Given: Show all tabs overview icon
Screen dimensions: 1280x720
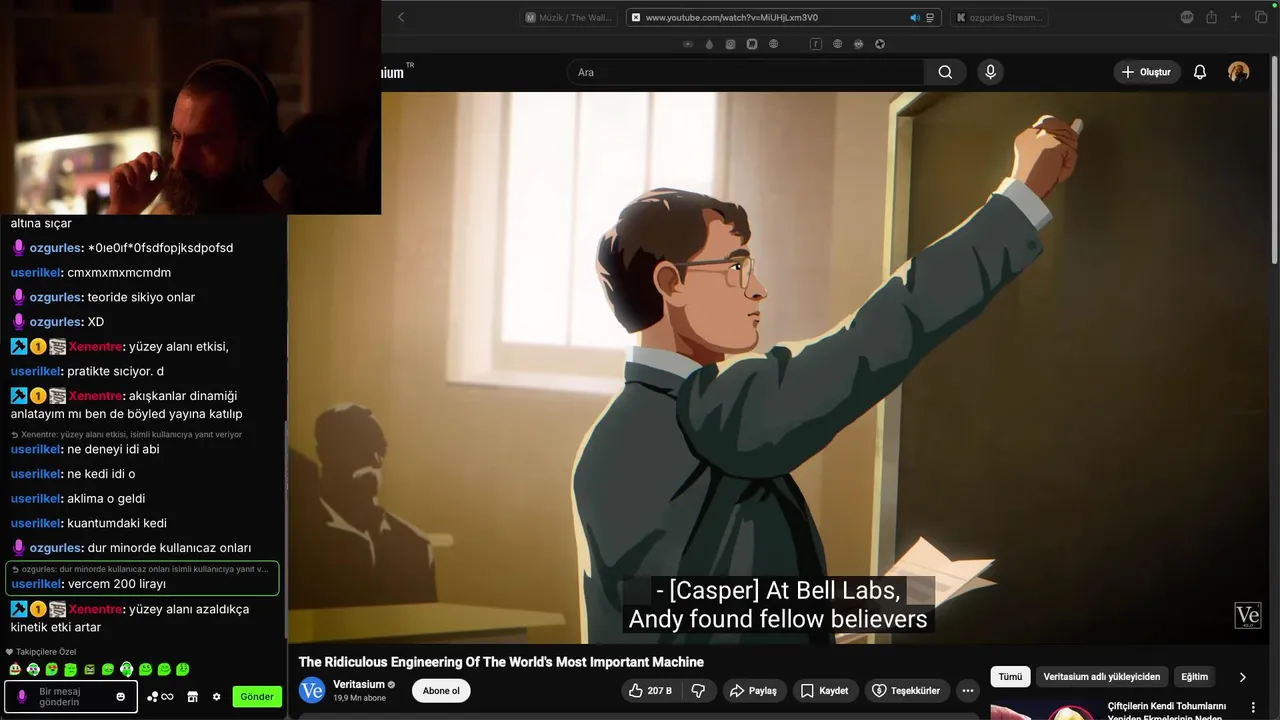Looking at the screenshot, I should point(1261,17).
